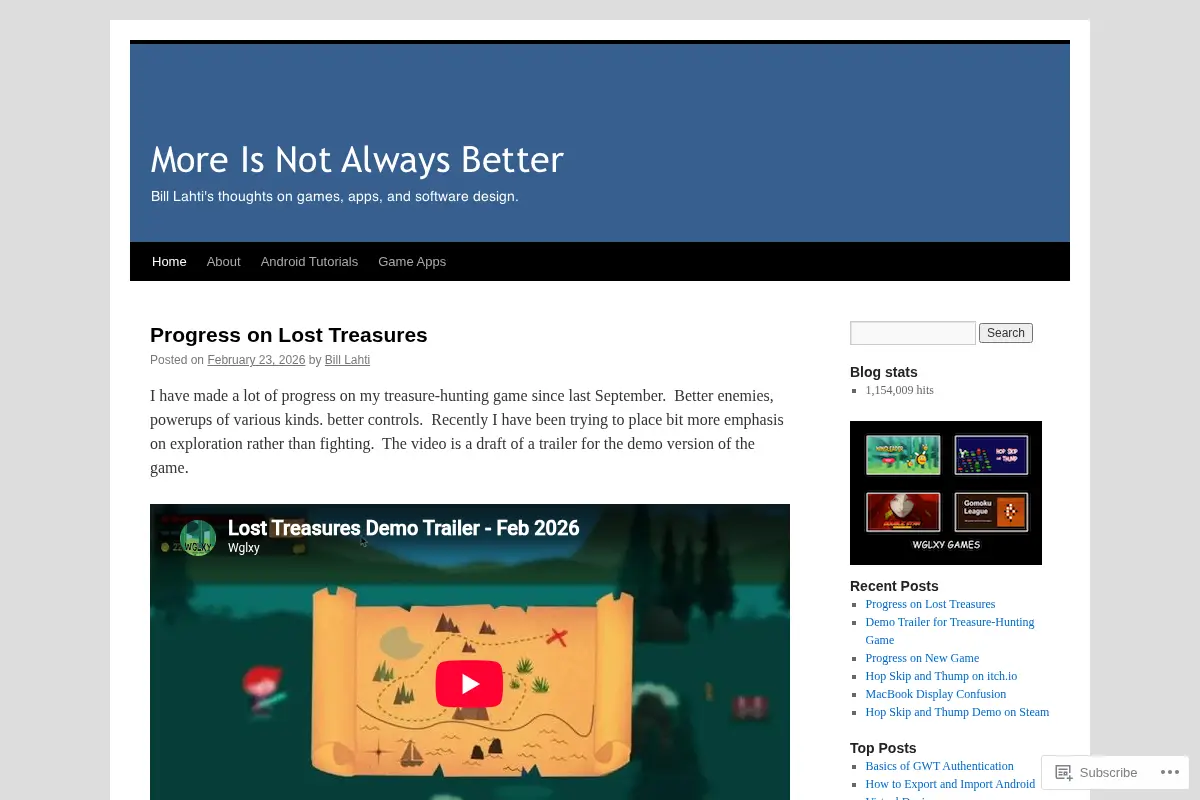
Task: Open the Hop Skip and Thump thumbnail in the banner
Action: pos(990,455)
